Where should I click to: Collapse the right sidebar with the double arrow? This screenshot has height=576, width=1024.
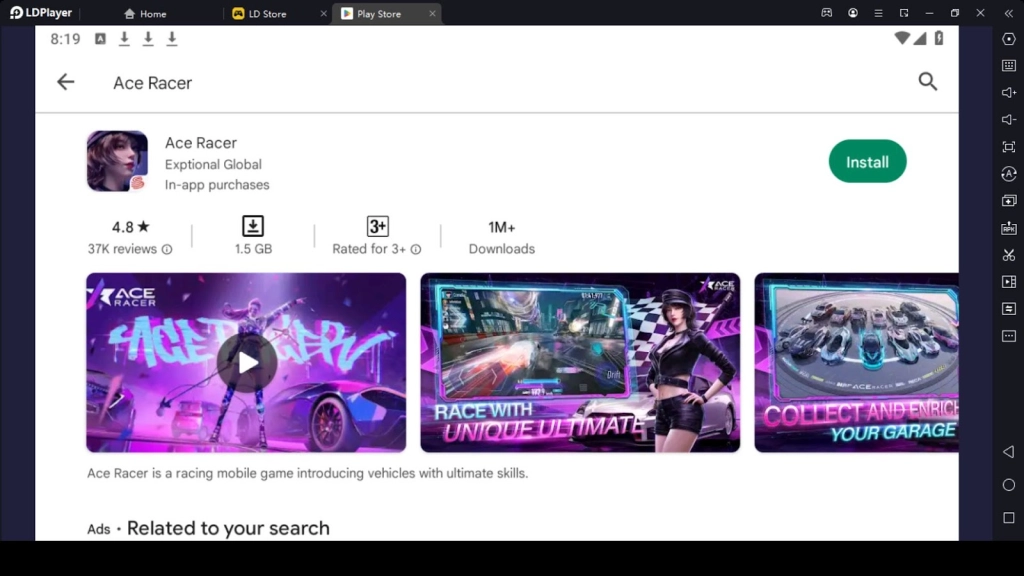1008,12
